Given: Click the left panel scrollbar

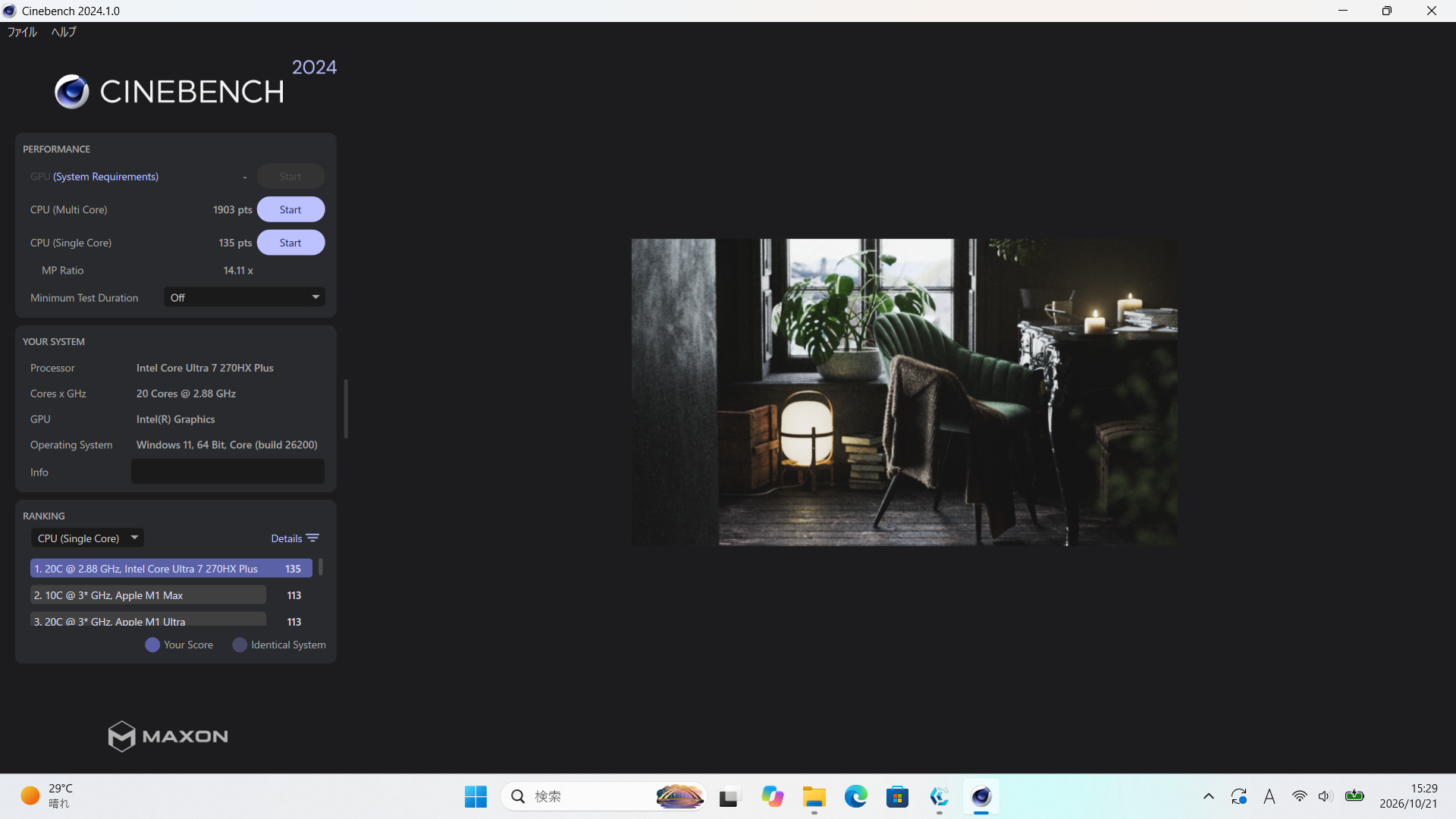Looking at the screenshot, I should pos(346,409).
